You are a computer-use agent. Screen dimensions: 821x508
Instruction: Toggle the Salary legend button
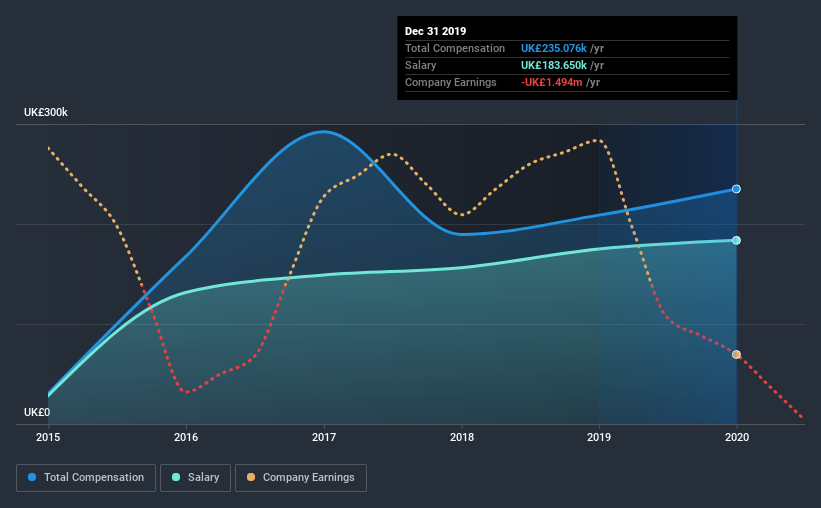195,478
